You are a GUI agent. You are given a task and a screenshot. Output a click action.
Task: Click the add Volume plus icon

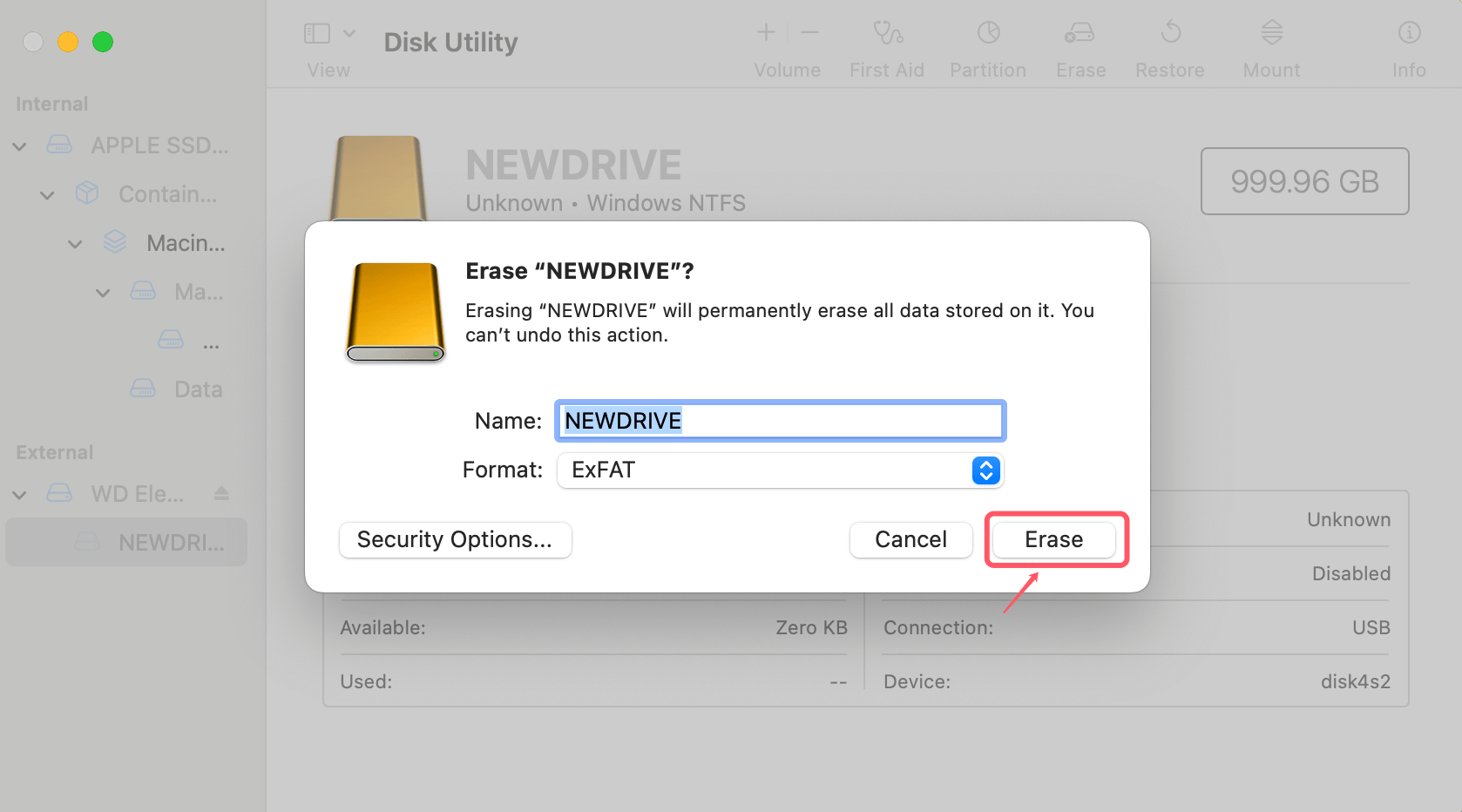click(765, 32)
